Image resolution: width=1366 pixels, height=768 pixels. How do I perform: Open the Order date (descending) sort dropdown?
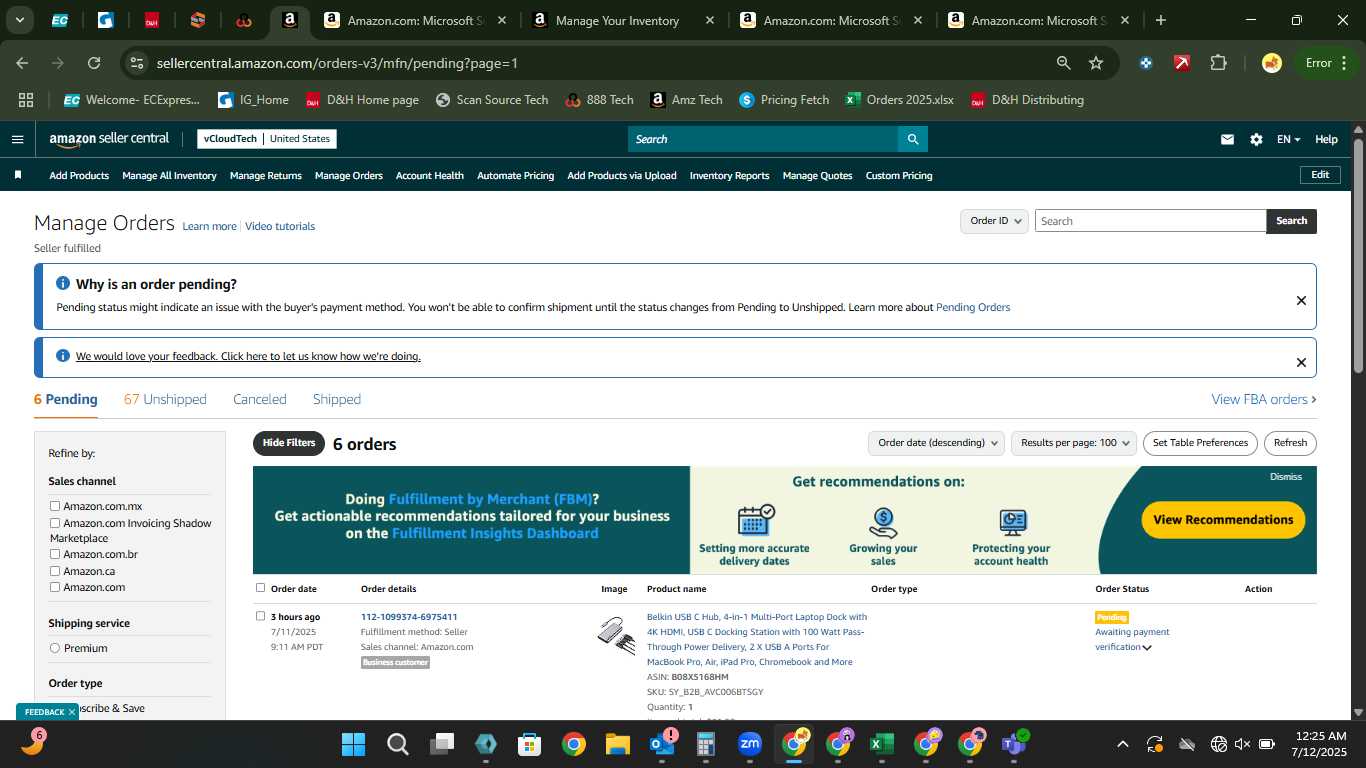click(x=936, y=443)
